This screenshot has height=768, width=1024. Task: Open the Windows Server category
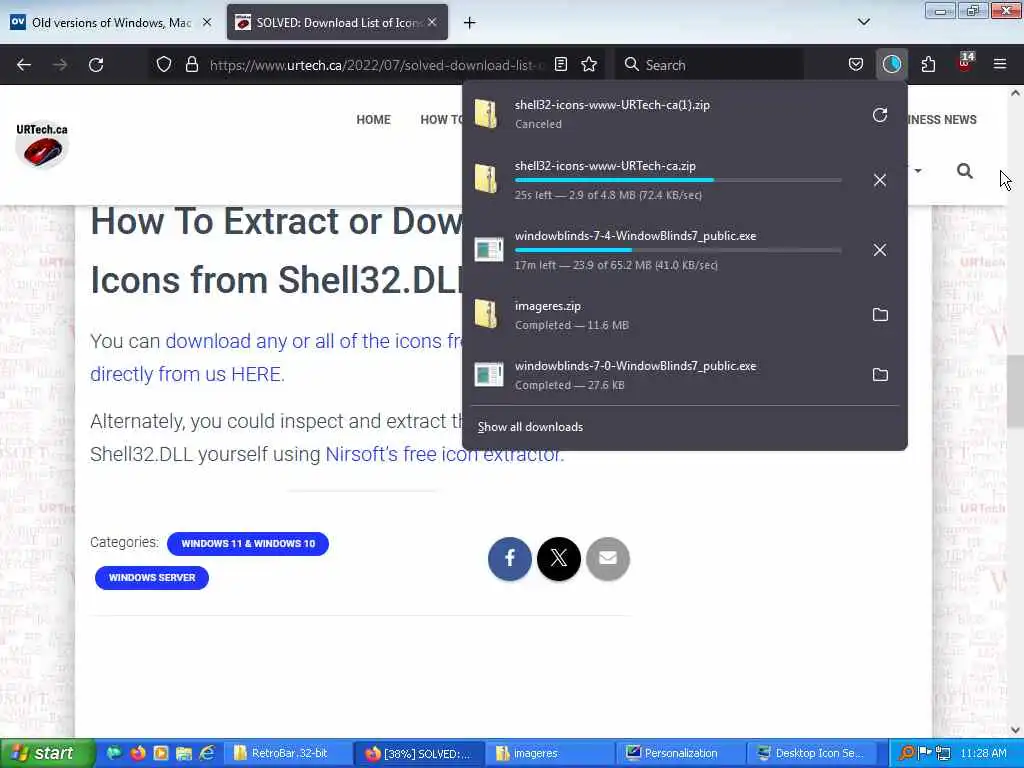pos(152,578)
